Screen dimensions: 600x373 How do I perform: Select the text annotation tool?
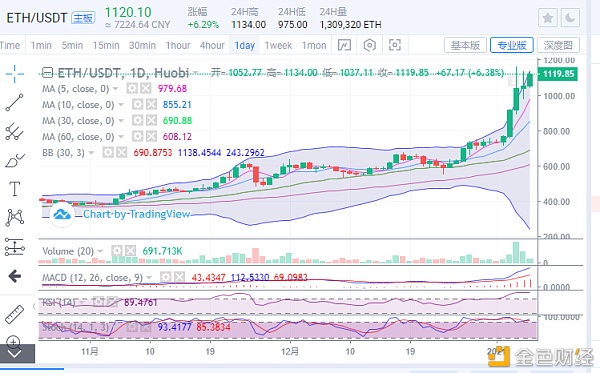pyautogui.click(x=15, y=189)
